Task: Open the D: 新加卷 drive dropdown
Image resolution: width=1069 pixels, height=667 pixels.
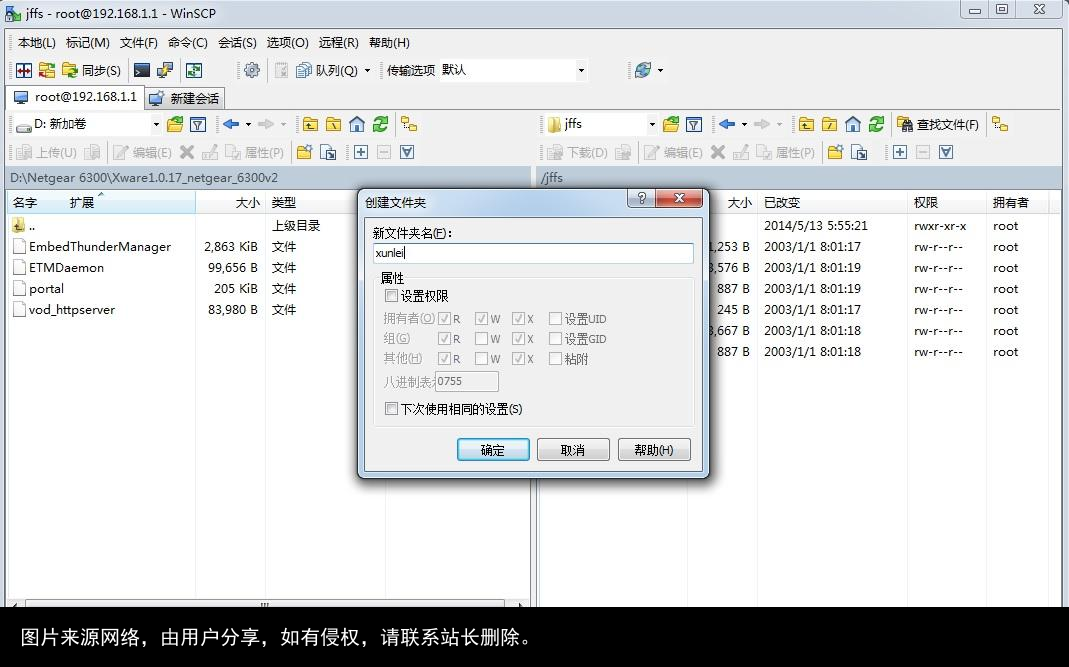Action: [156, 124]
